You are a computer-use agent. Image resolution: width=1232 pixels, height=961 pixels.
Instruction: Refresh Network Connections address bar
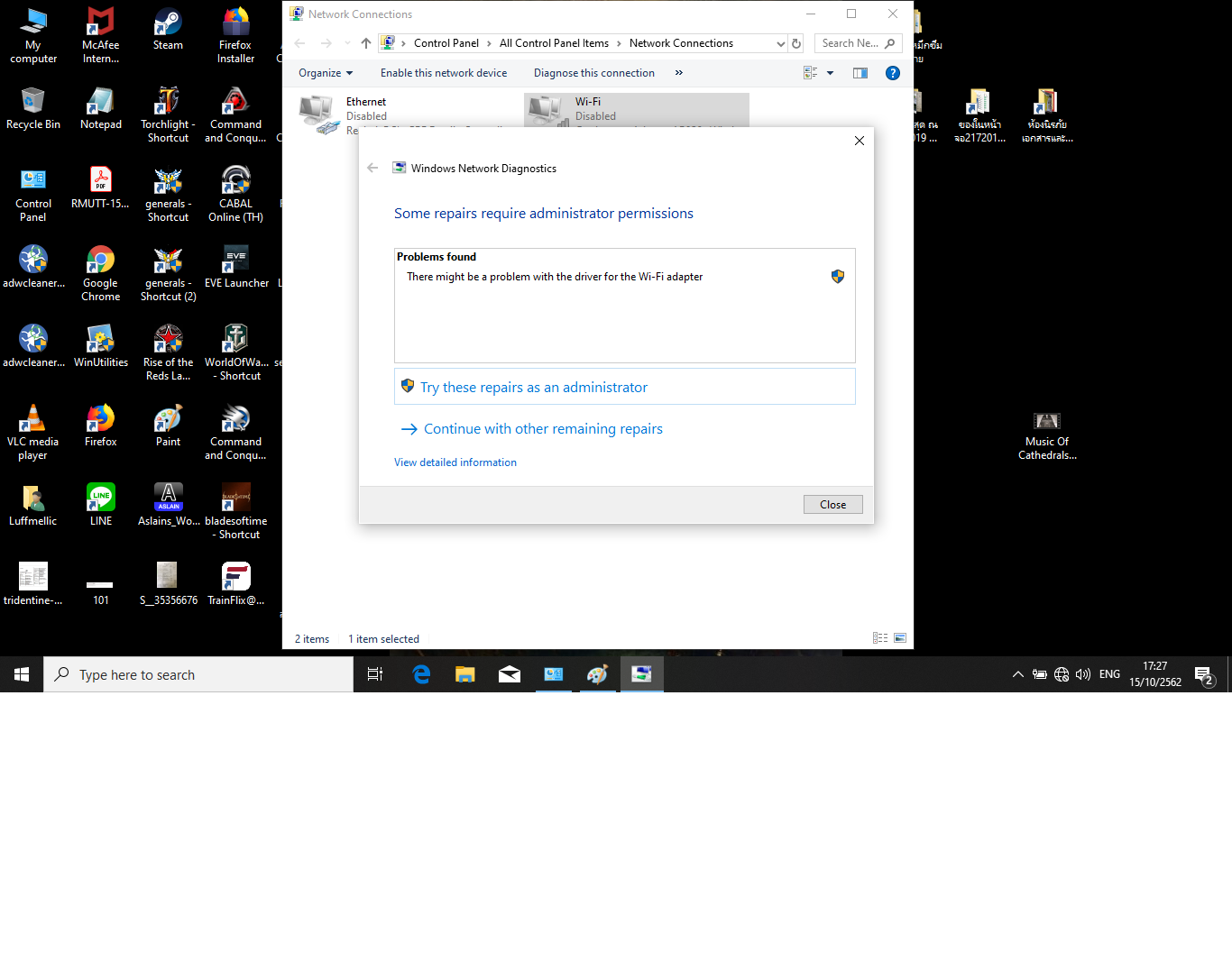coord(796,43)
